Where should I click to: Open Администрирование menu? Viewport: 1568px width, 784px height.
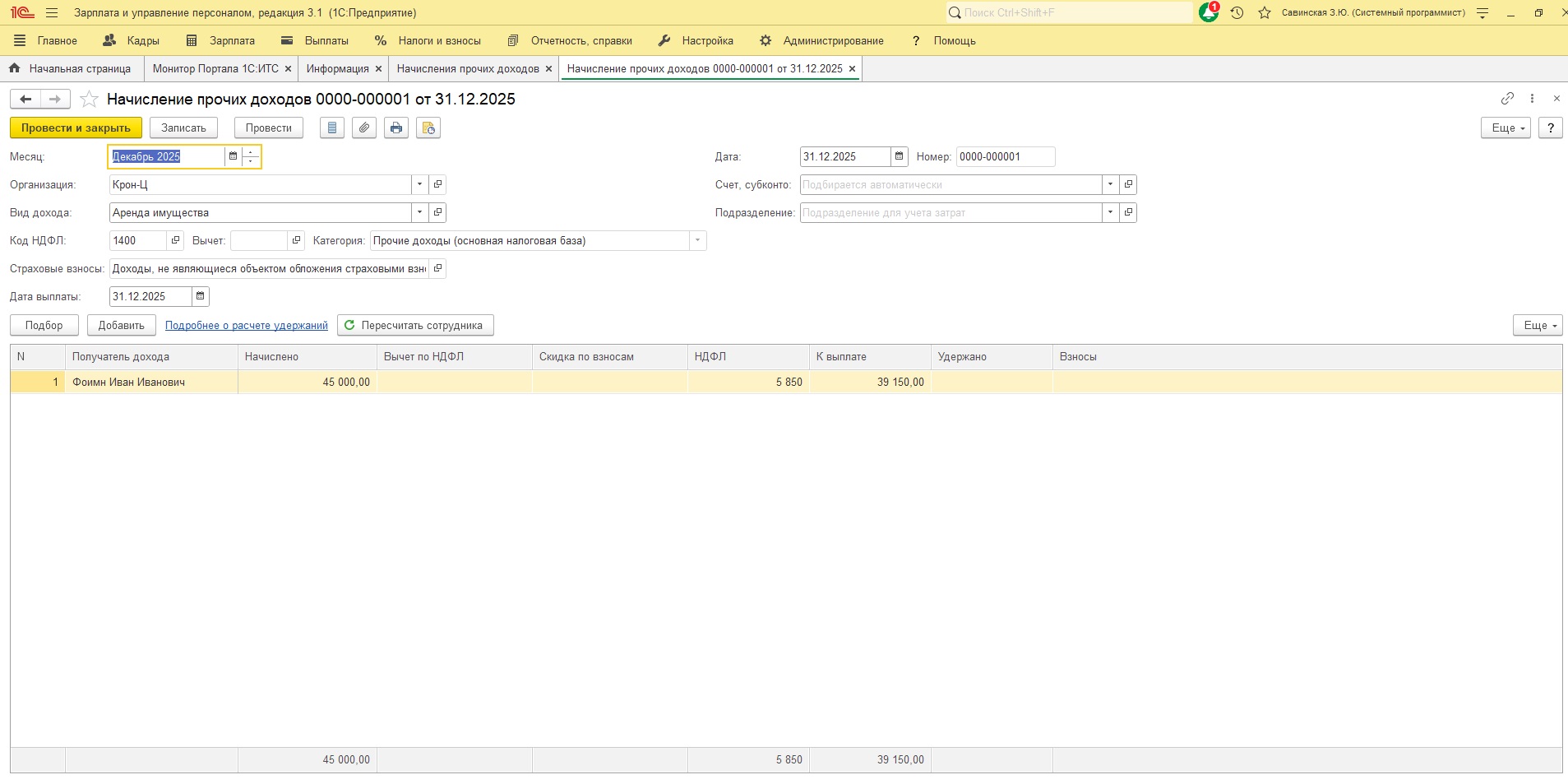coord(822,40)
